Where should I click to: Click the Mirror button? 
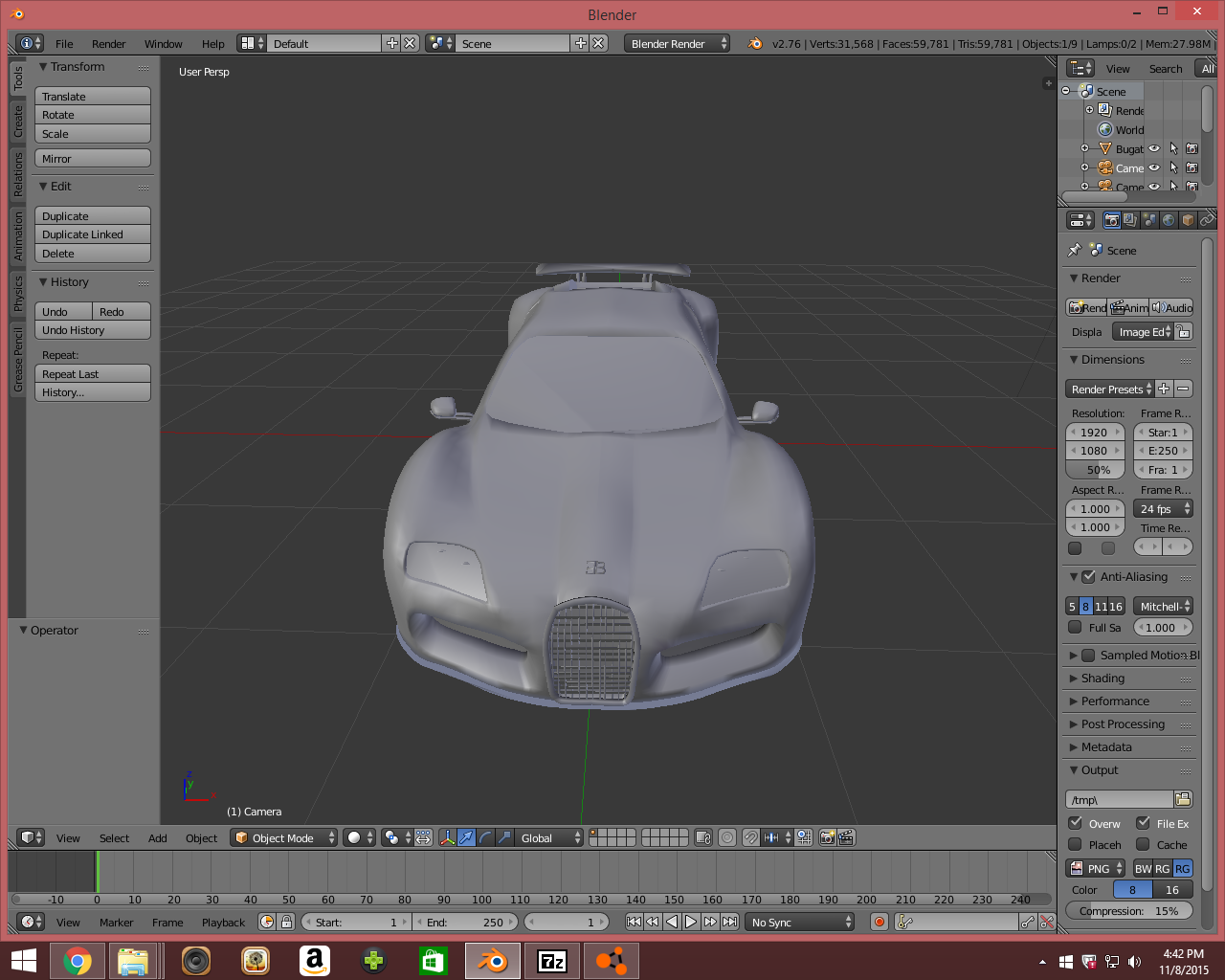93,158
